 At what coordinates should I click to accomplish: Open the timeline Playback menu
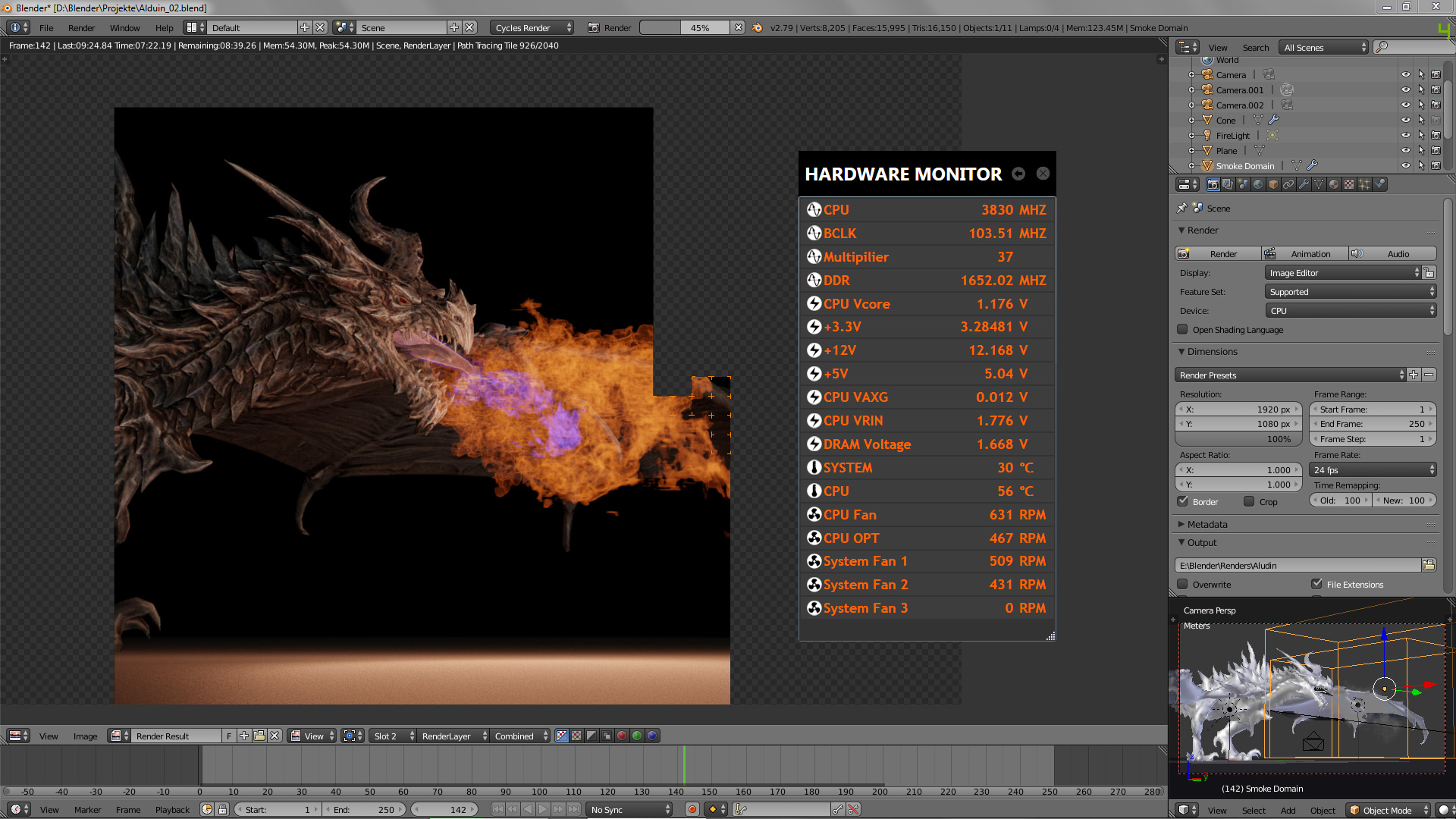[x=172, y=809]
